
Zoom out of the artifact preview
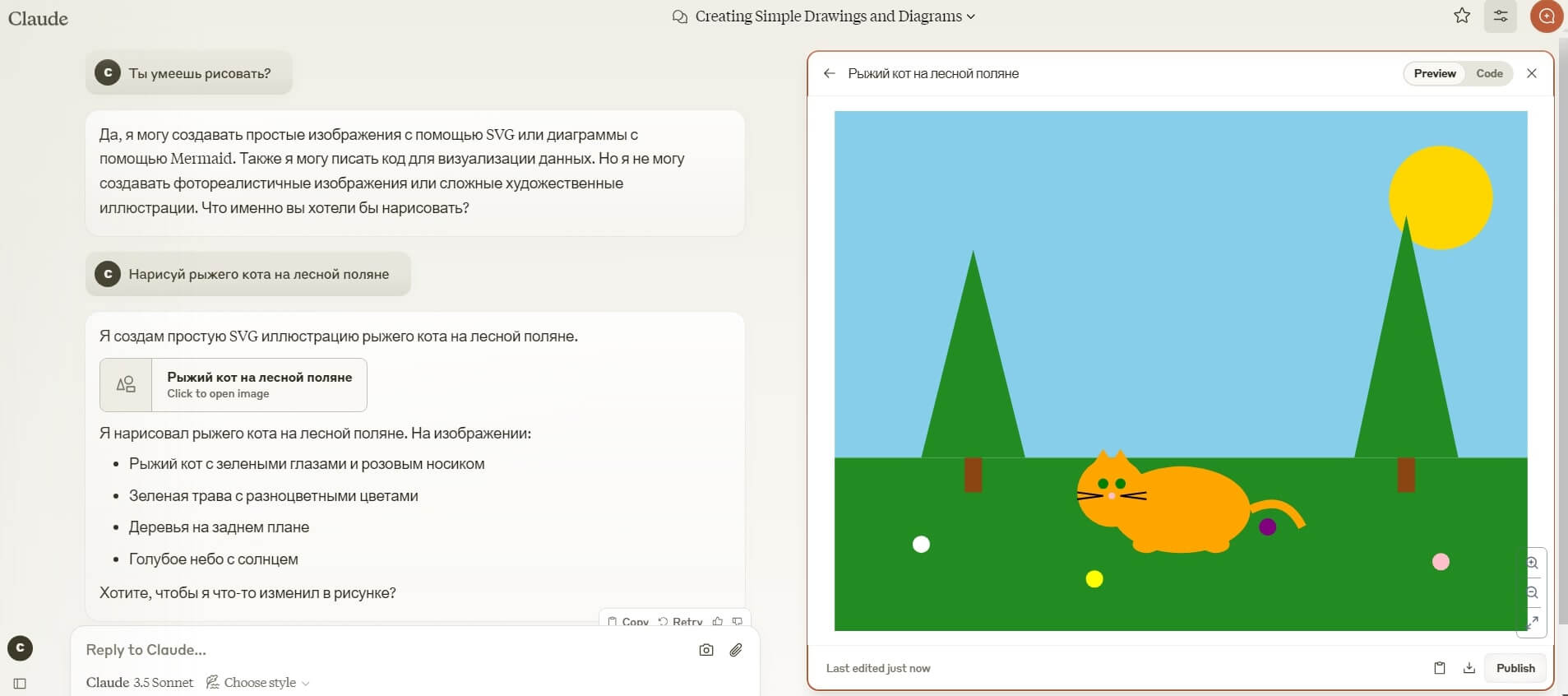(1533, 592)
